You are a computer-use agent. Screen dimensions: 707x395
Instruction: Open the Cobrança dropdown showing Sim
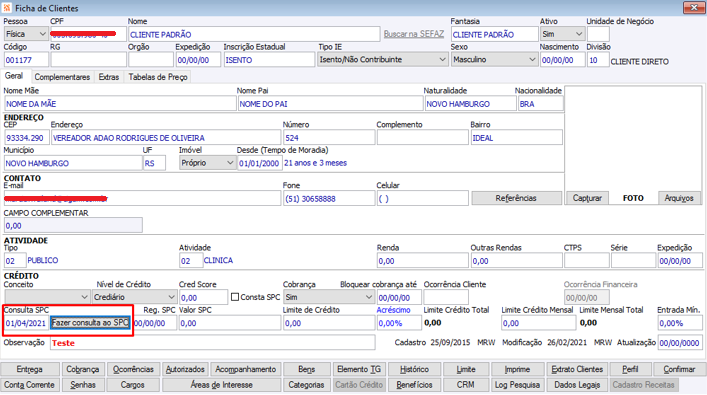(x=329, y=297)
